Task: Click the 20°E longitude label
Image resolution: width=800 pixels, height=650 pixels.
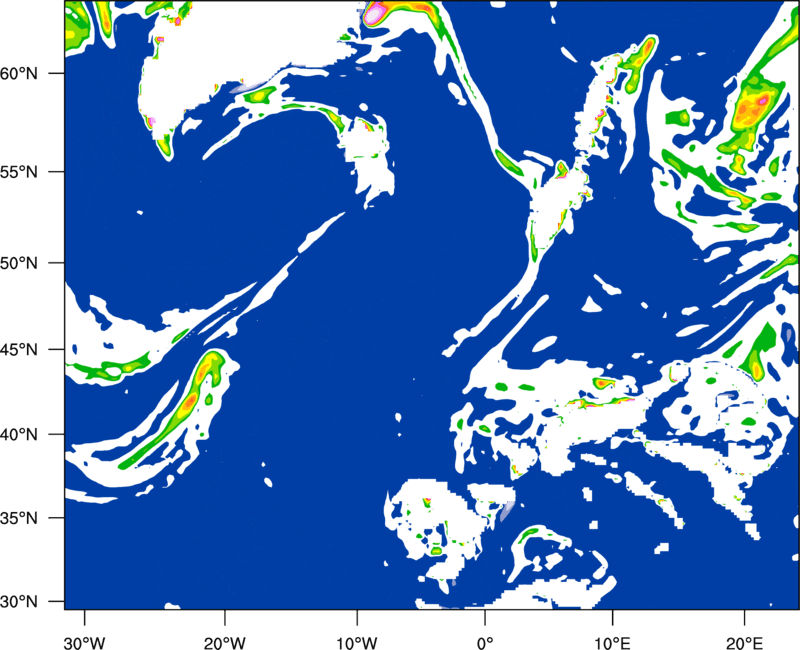Action: click(744, 643)
